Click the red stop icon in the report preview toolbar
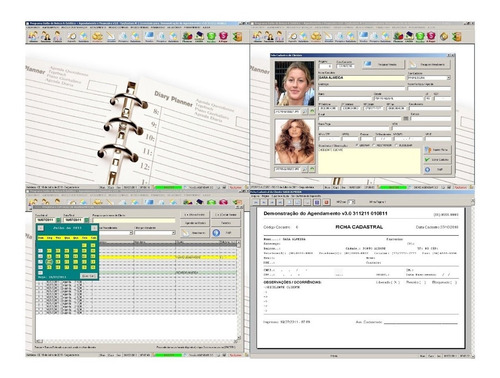The width and height of the screenshot is (500, 378). [326, 202]
